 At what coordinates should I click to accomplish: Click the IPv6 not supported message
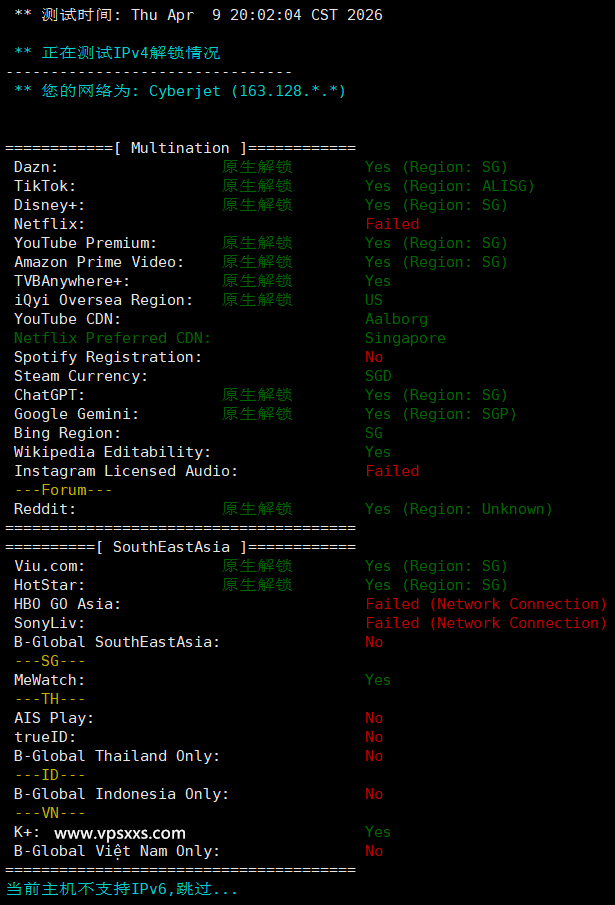[x=122, y=888]
